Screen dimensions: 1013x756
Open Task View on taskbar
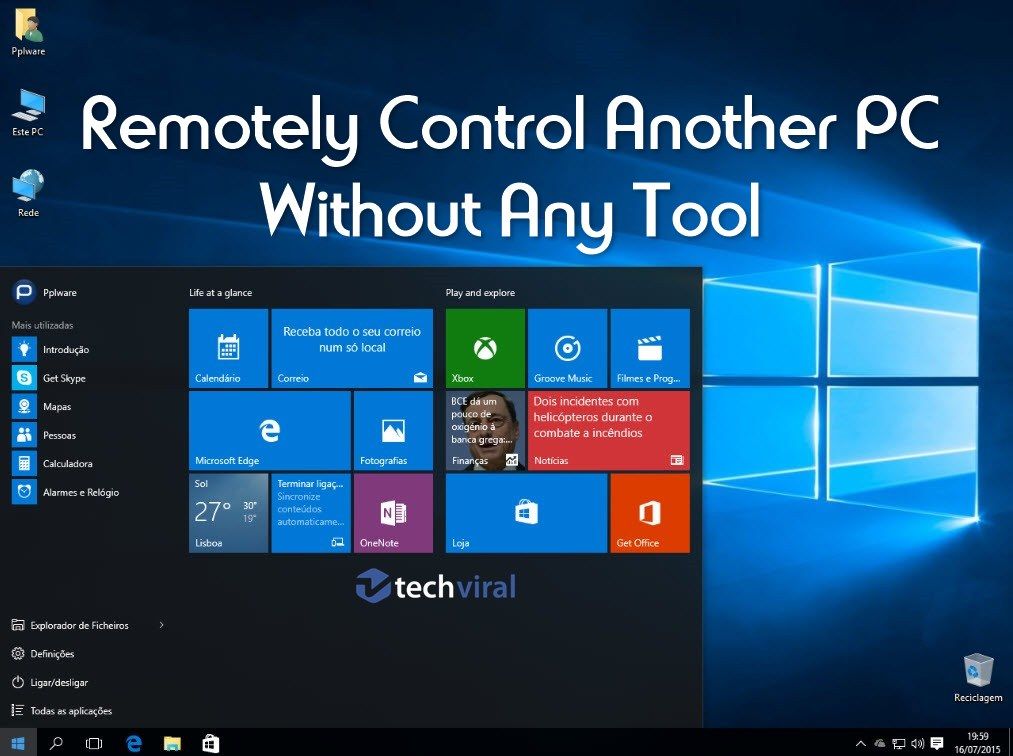tap(94, 743)
